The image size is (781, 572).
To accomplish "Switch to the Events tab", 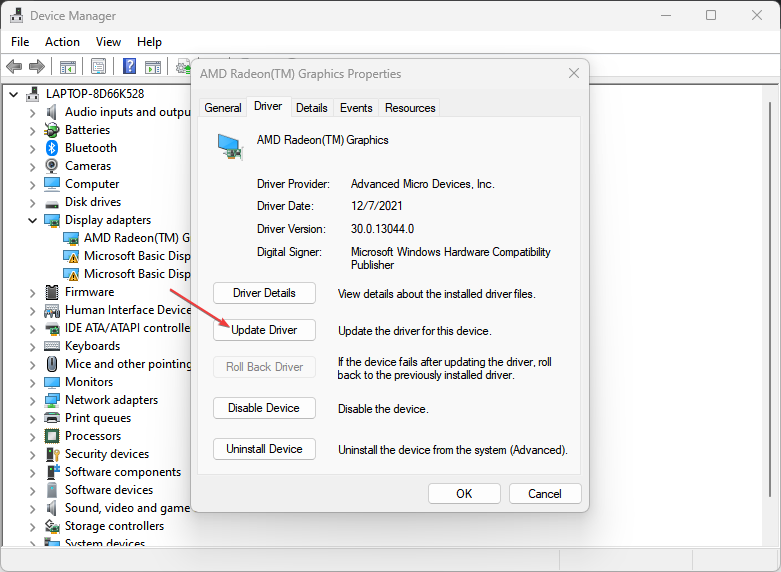I will tap(356, 108).
